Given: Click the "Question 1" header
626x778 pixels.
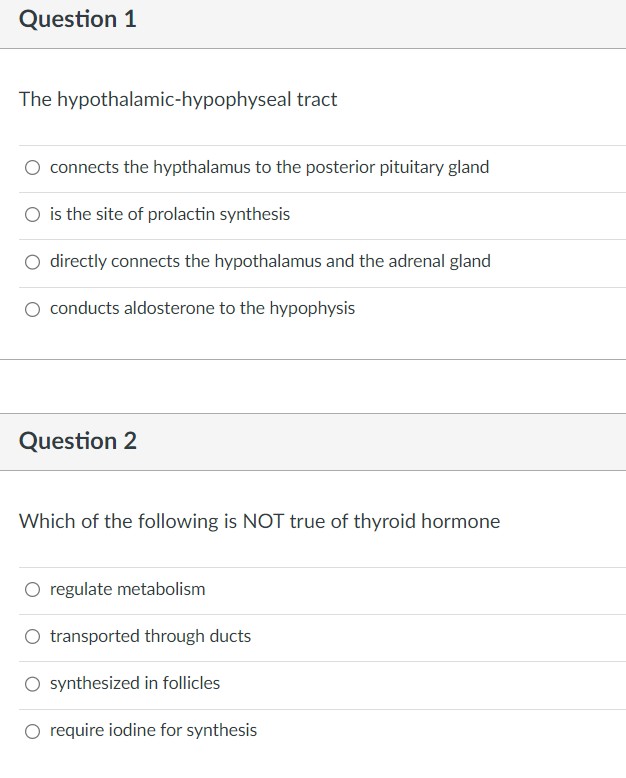Looking at the screenshot, I should tap(77, 19).
